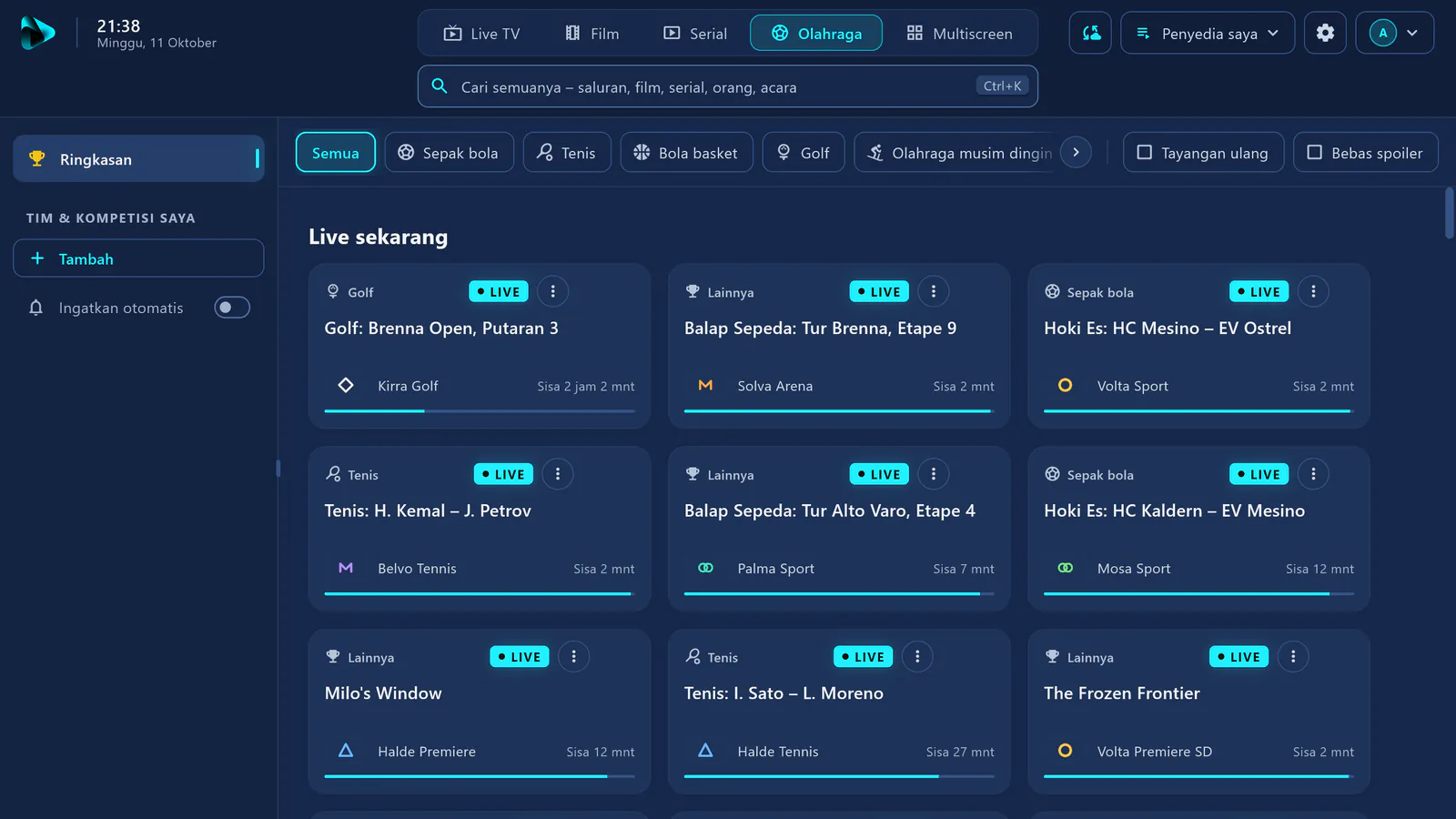Viewport: 1456px width, 819px height.
Task: Click the Kirra Golf channel logo
Action: pos(346,385)
